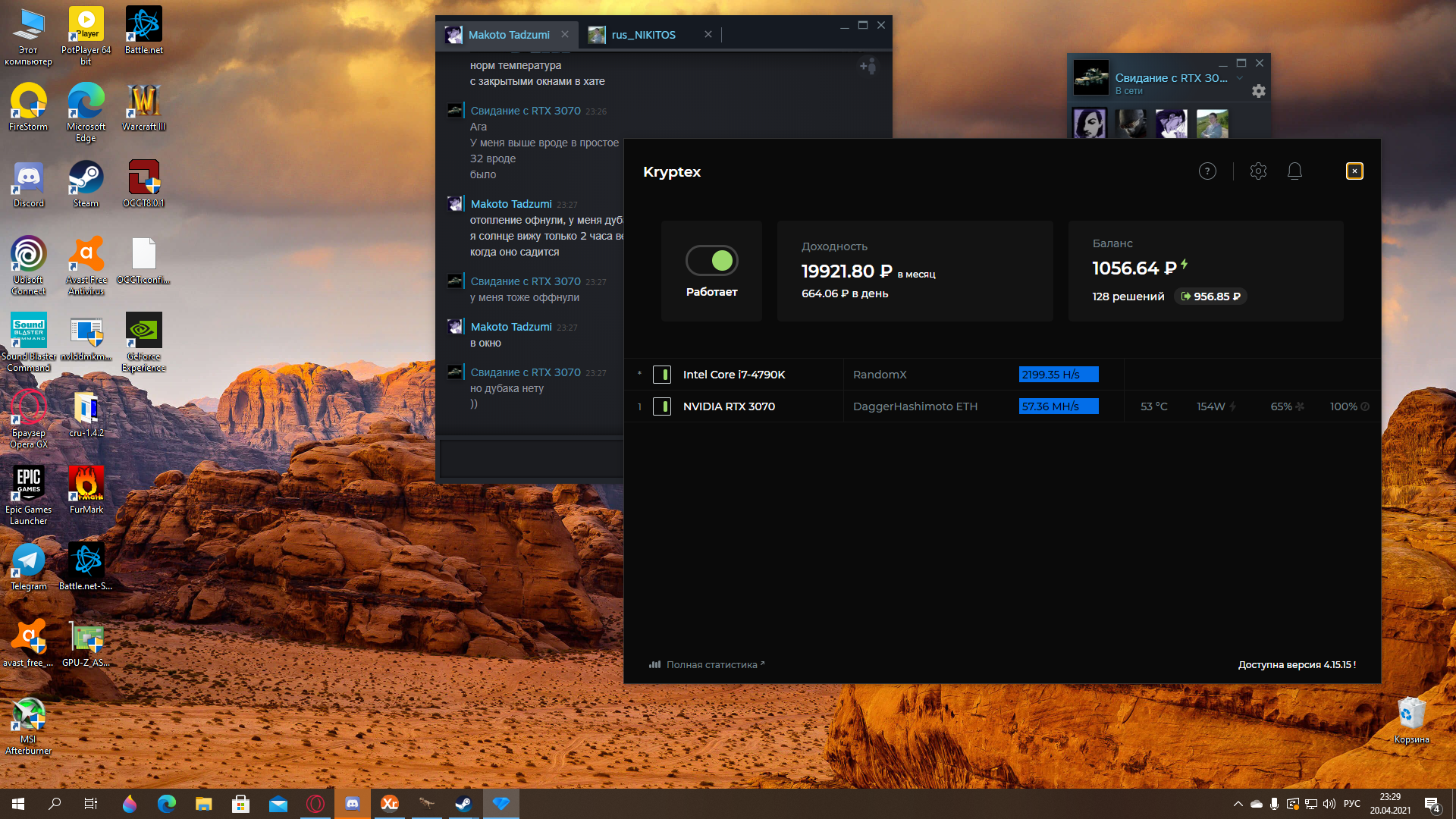Select Makoto Tadzumi chat tab
This screenshot has width=1456, height=819.
coord(508,35)
